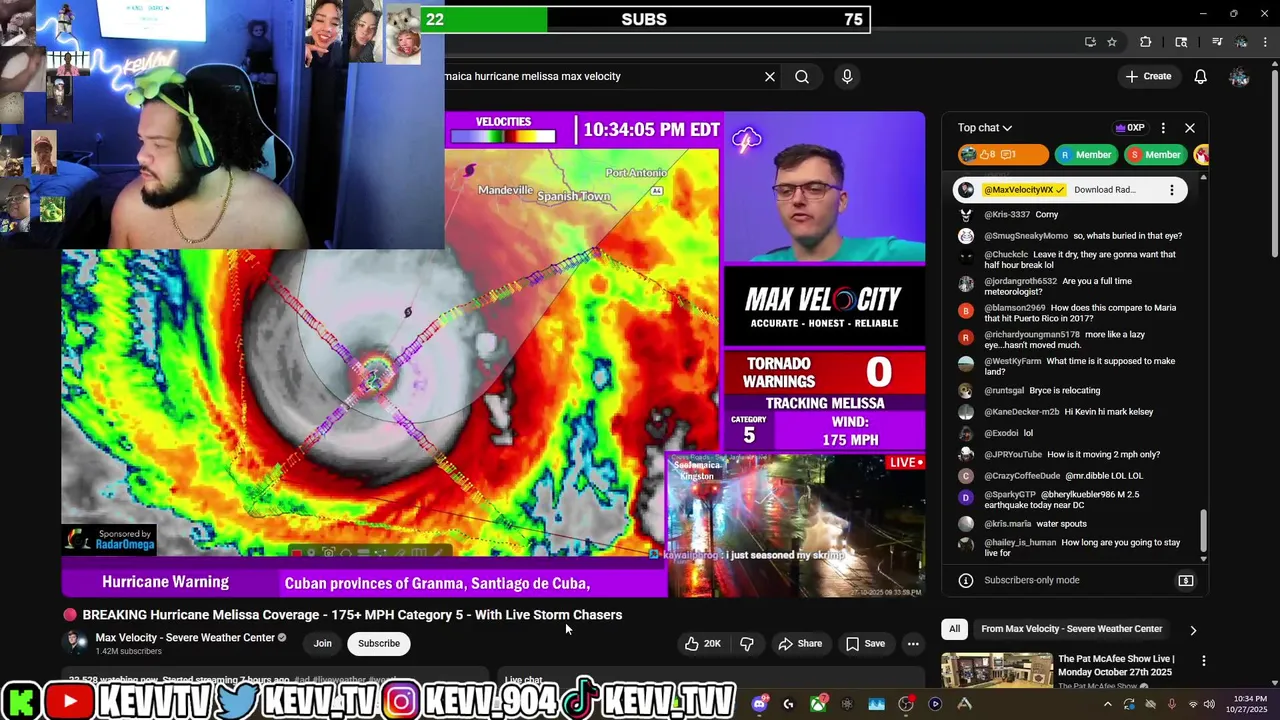Image resolution: width=1280 pixels, height=720 pixels.
Task: Select the All filter chip
Action: tap(954, 629)
